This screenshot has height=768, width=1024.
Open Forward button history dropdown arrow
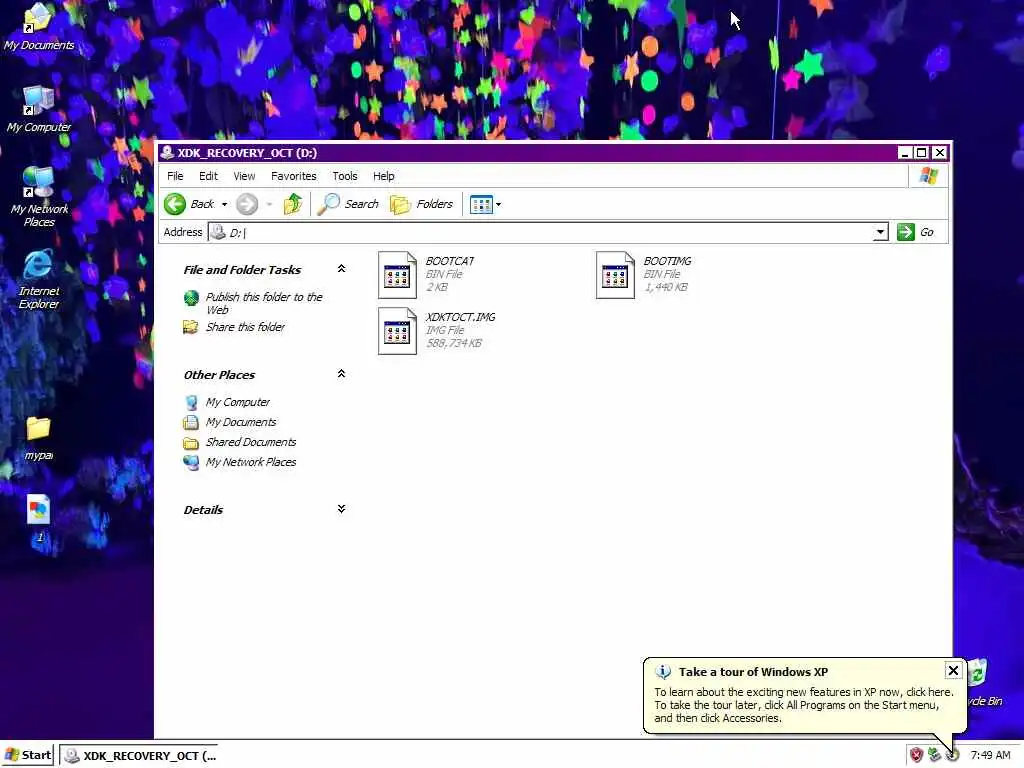click(x=269, y=204)
